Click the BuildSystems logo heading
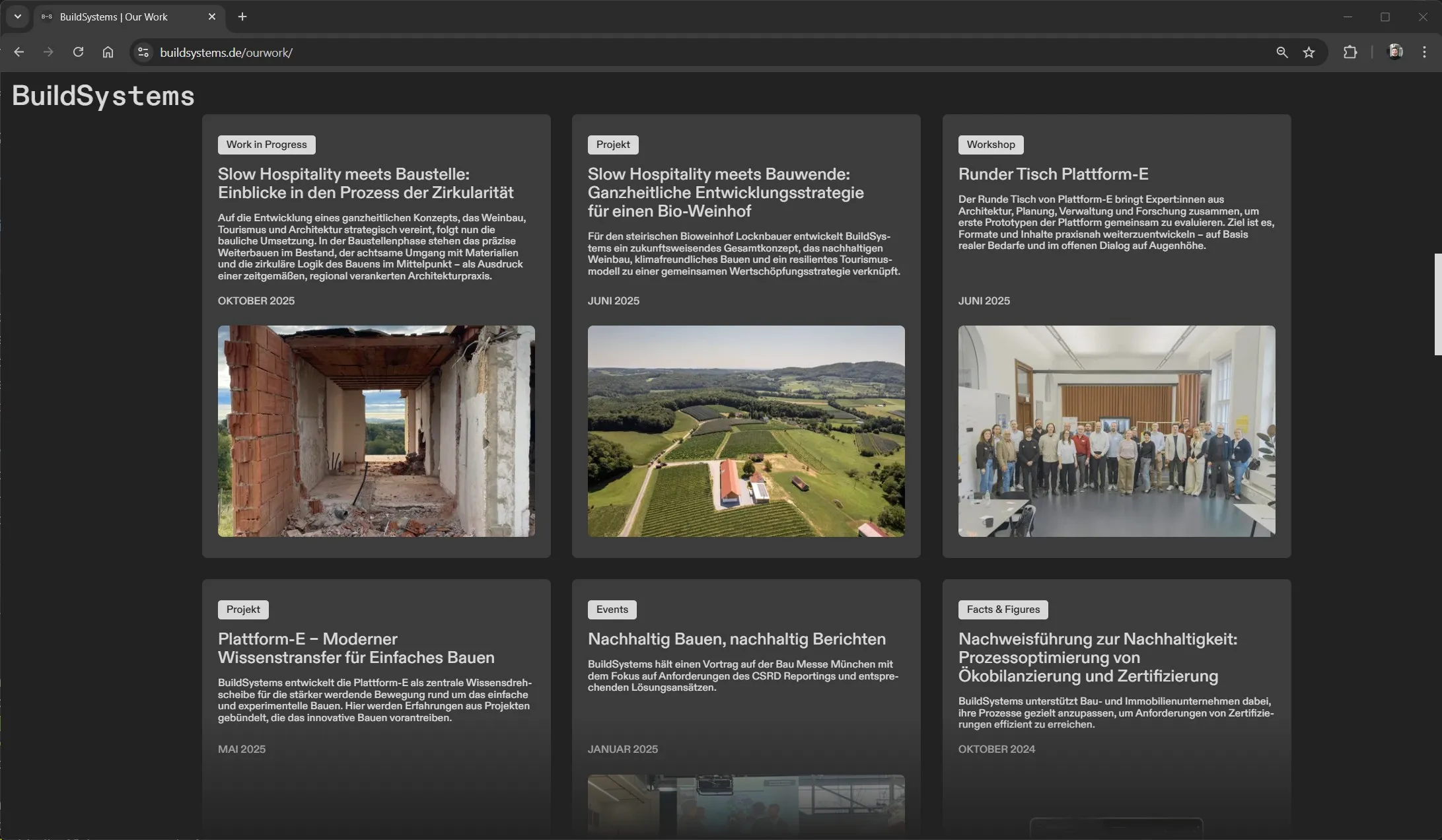 point(103,96)
